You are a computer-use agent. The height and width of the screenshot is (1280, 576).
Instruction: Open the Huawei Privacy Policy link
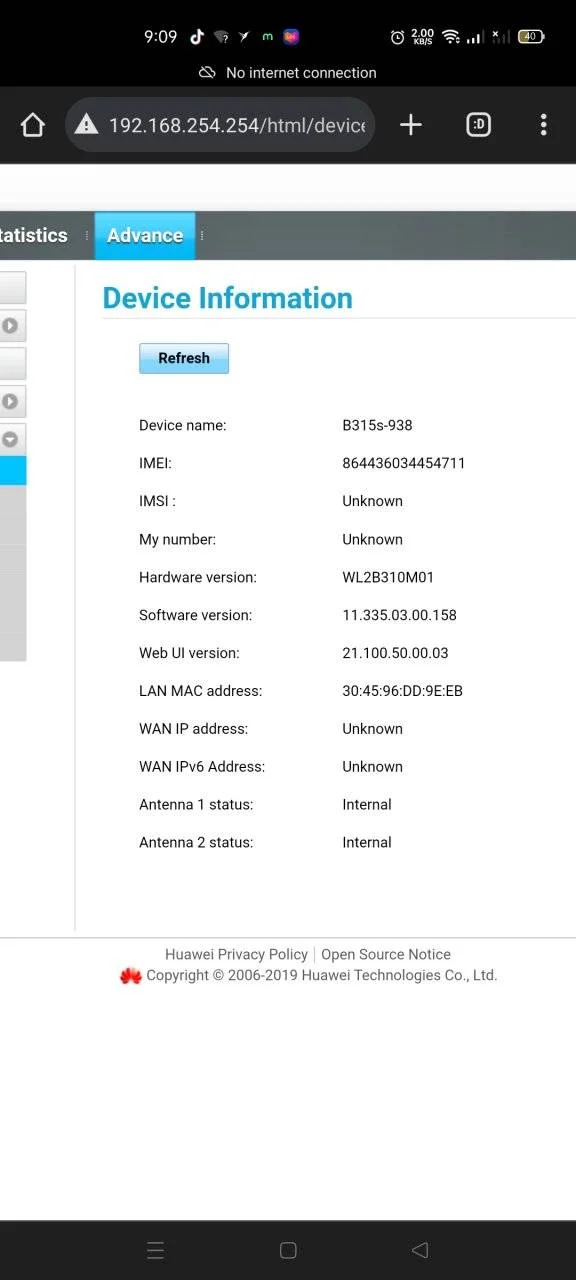click(236, 954)
